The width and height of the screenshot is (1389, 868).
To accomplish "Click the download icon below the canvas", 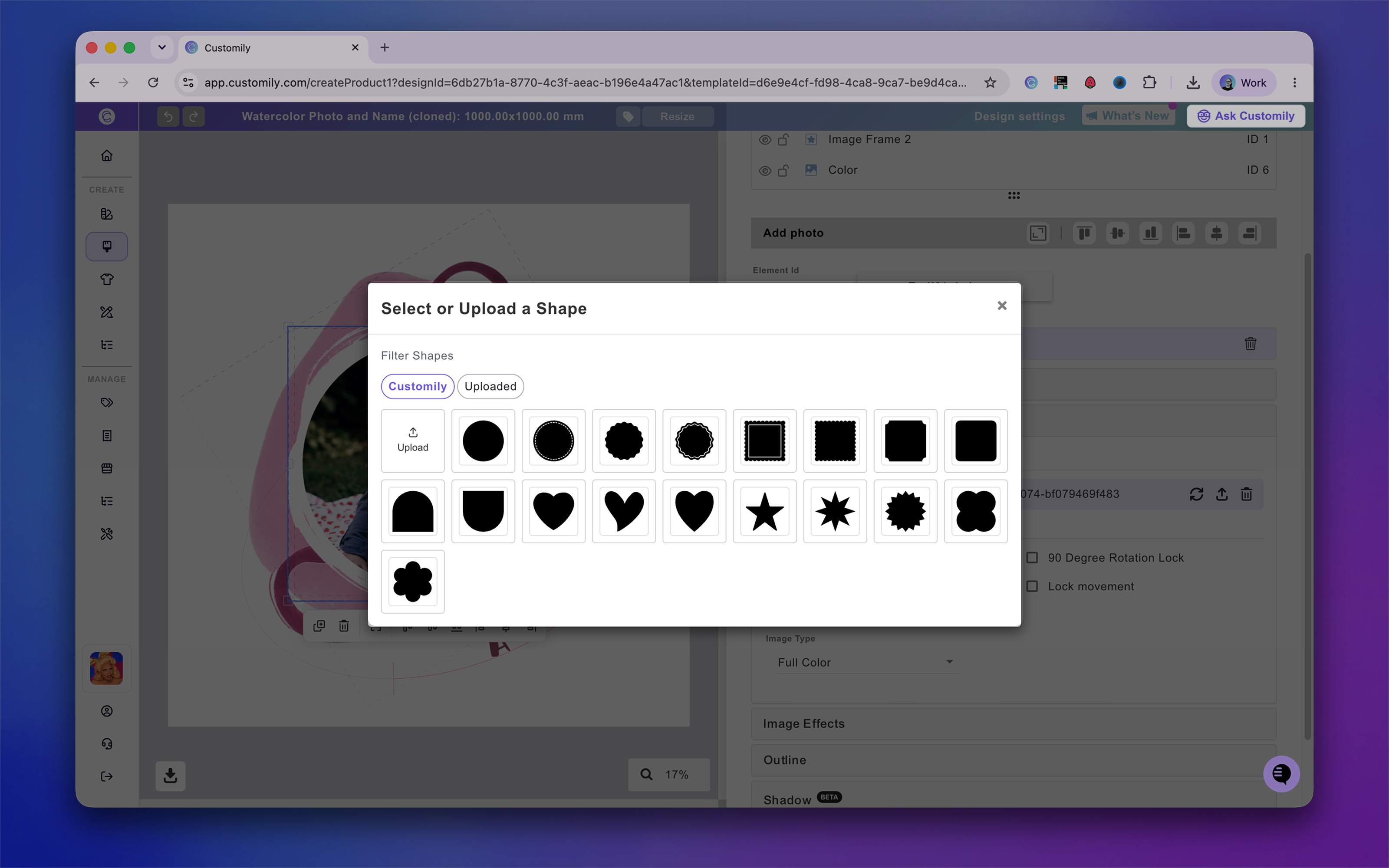I will 171,776.
